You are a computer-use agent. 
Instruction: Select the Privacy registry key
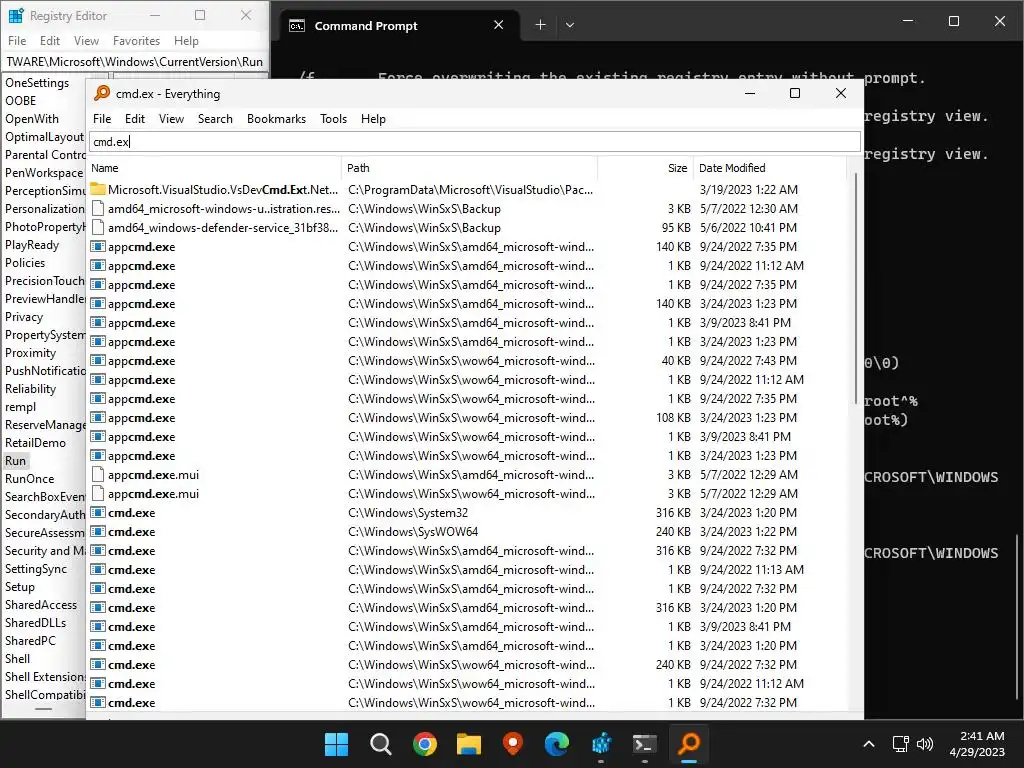24,317
